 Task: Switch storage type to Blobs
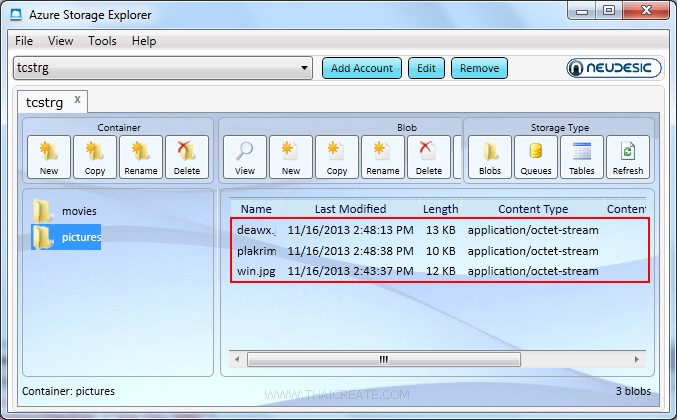tap(490, 157)
